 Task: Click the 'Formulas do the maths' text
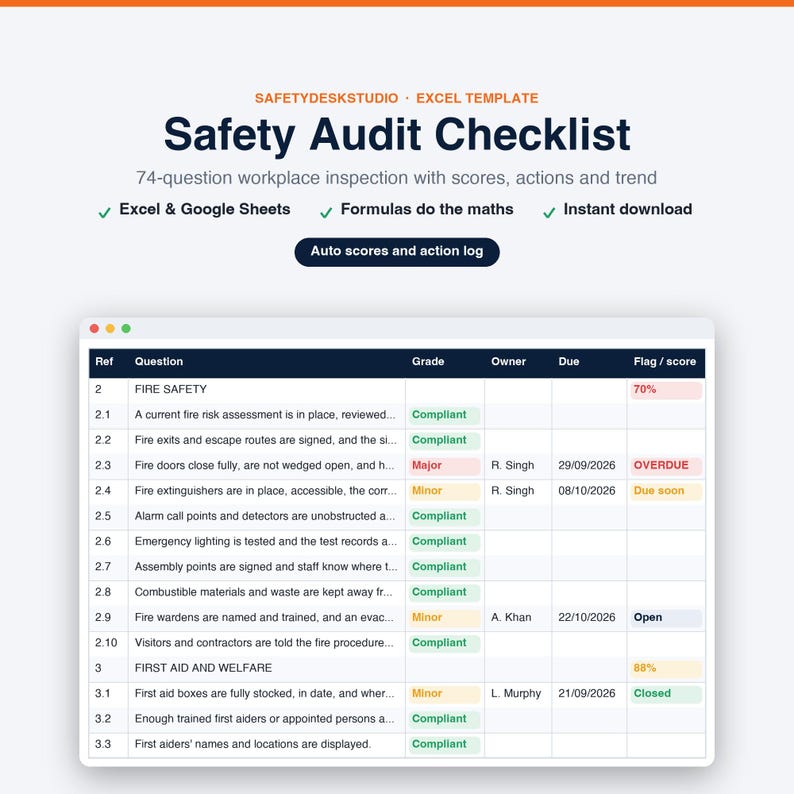[x=427, y=209]
